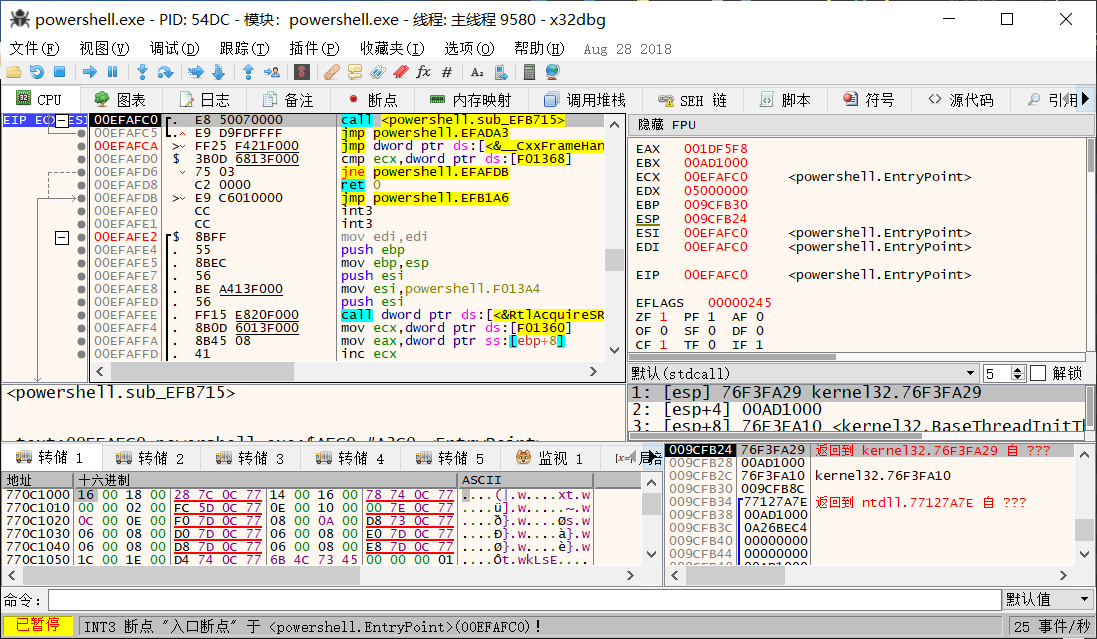Toggle the 解锁 checkbox
The image size is (1097, 639).
1038,373
